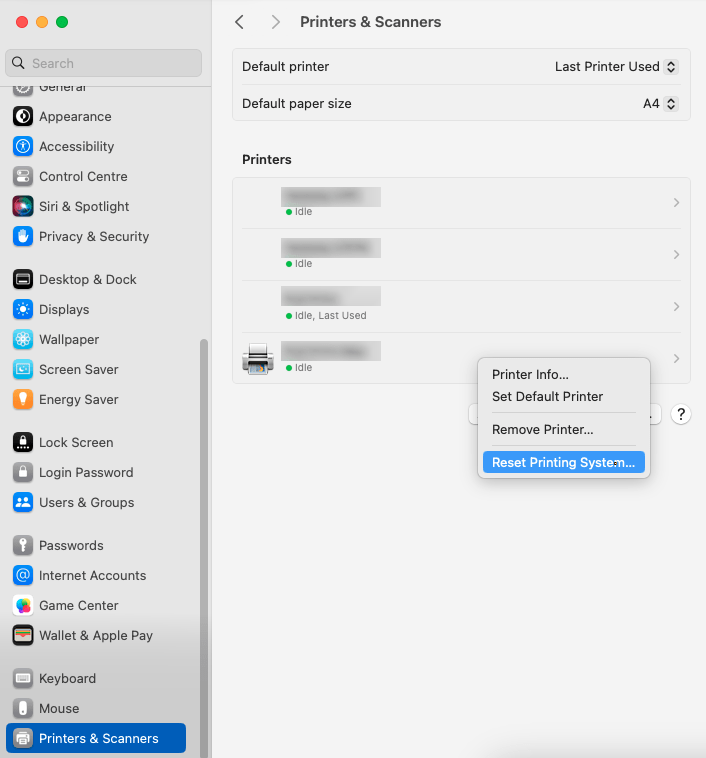Select the Wallpaper sidebar label
Screen dimensions: 706x758
point(69,339)
